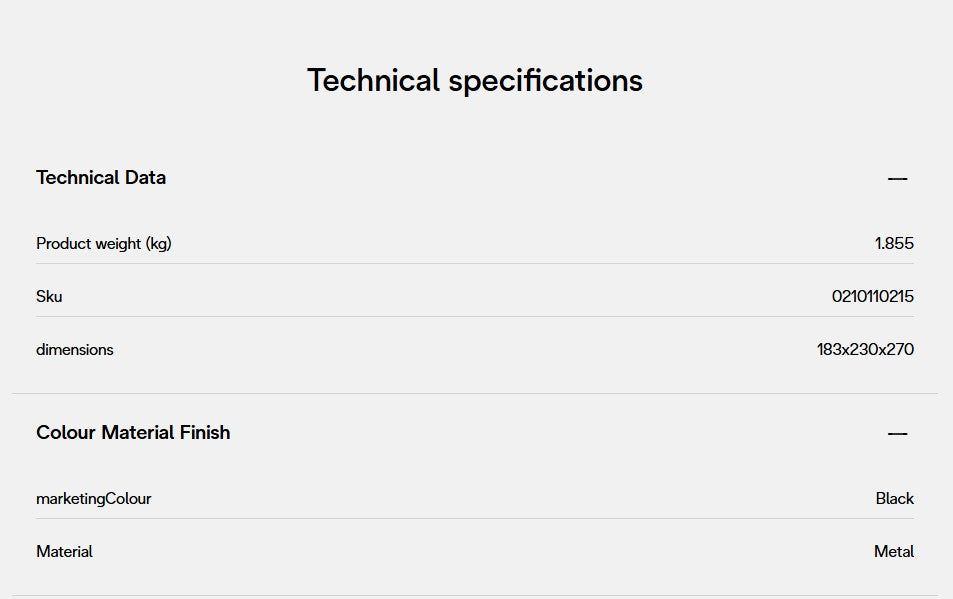Select the dimensions label
The height and width of the screenshot is (599, 953).
click(x=75, y=350)
